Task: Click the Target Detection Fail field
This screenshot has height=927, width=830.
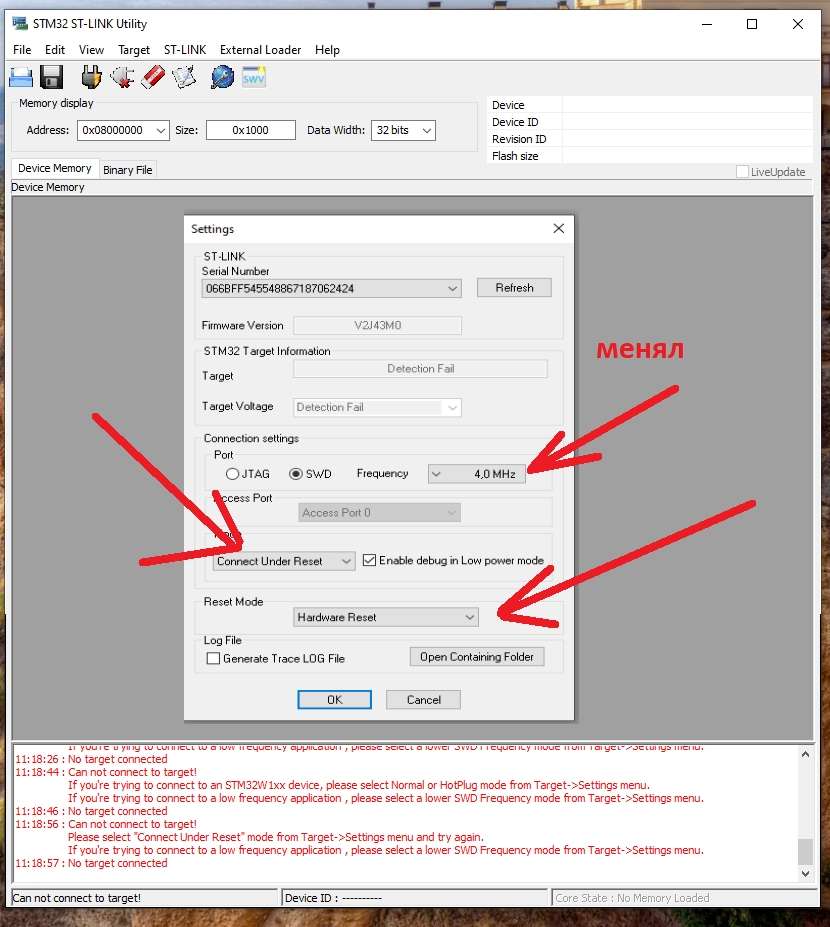Action: 420,369
